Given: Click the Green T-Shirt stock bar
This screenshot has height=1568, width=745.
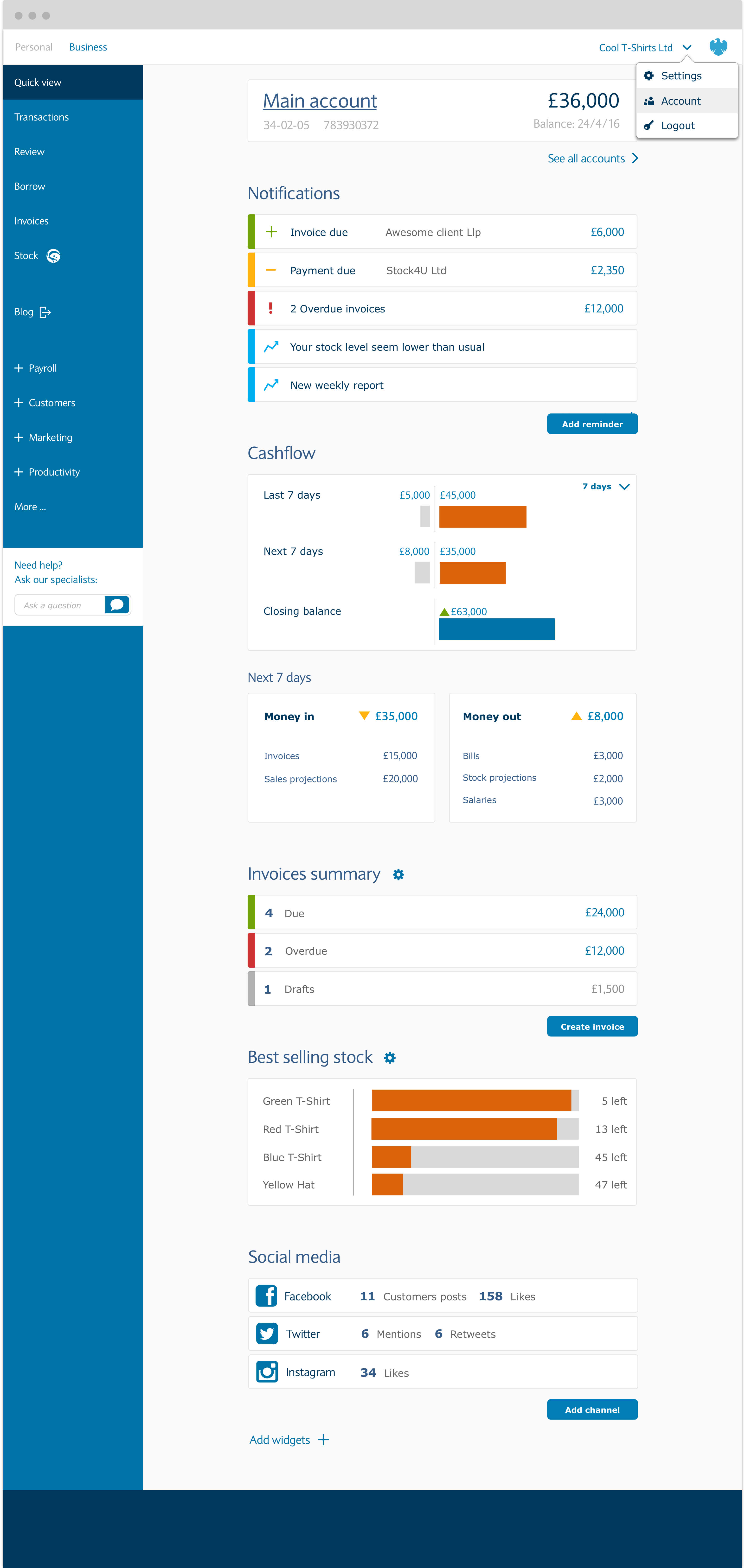Looking at the screenshot, I should 475,1100.
